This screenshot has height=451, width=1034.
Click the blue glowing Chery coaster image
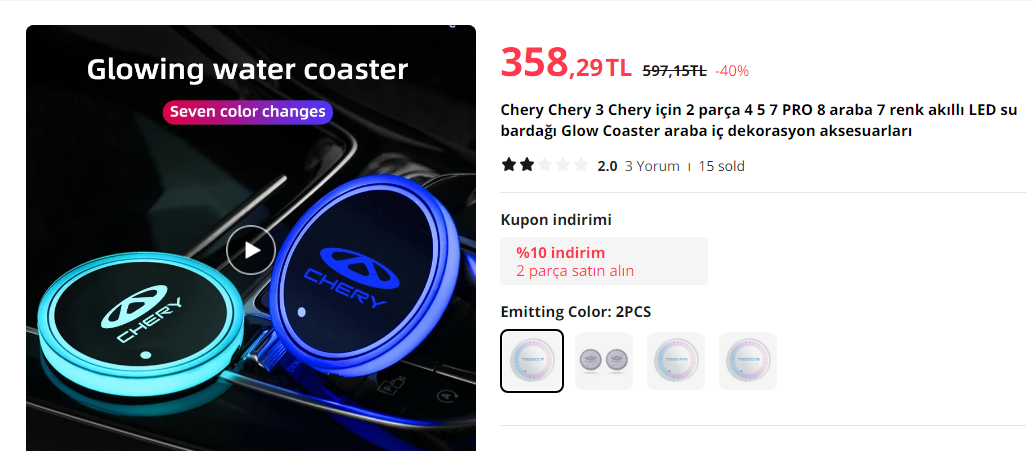click(x=359, y=275)
